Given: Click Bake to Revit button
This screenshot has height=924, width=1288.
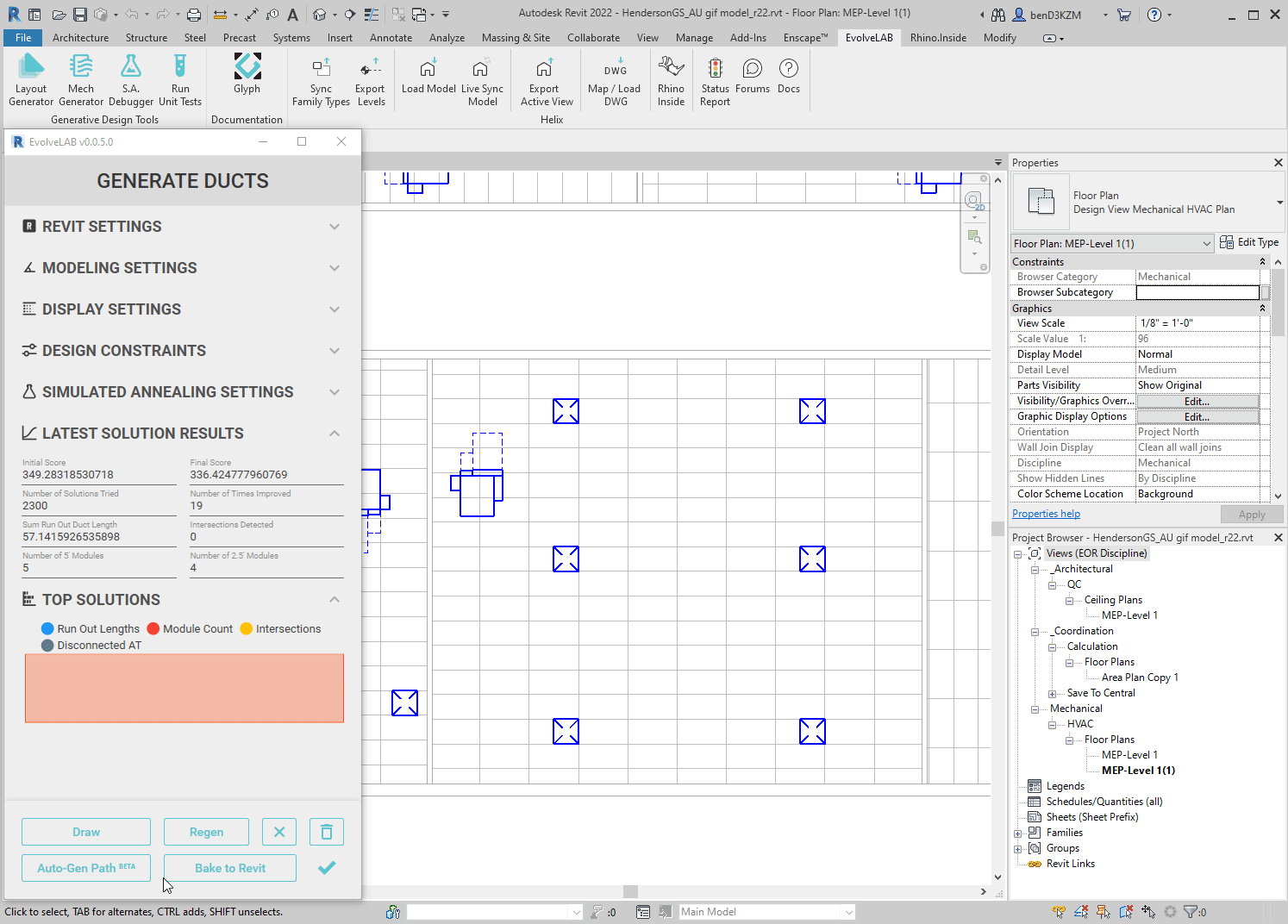Looking at the screenshot, I should (x=230, y=868).
